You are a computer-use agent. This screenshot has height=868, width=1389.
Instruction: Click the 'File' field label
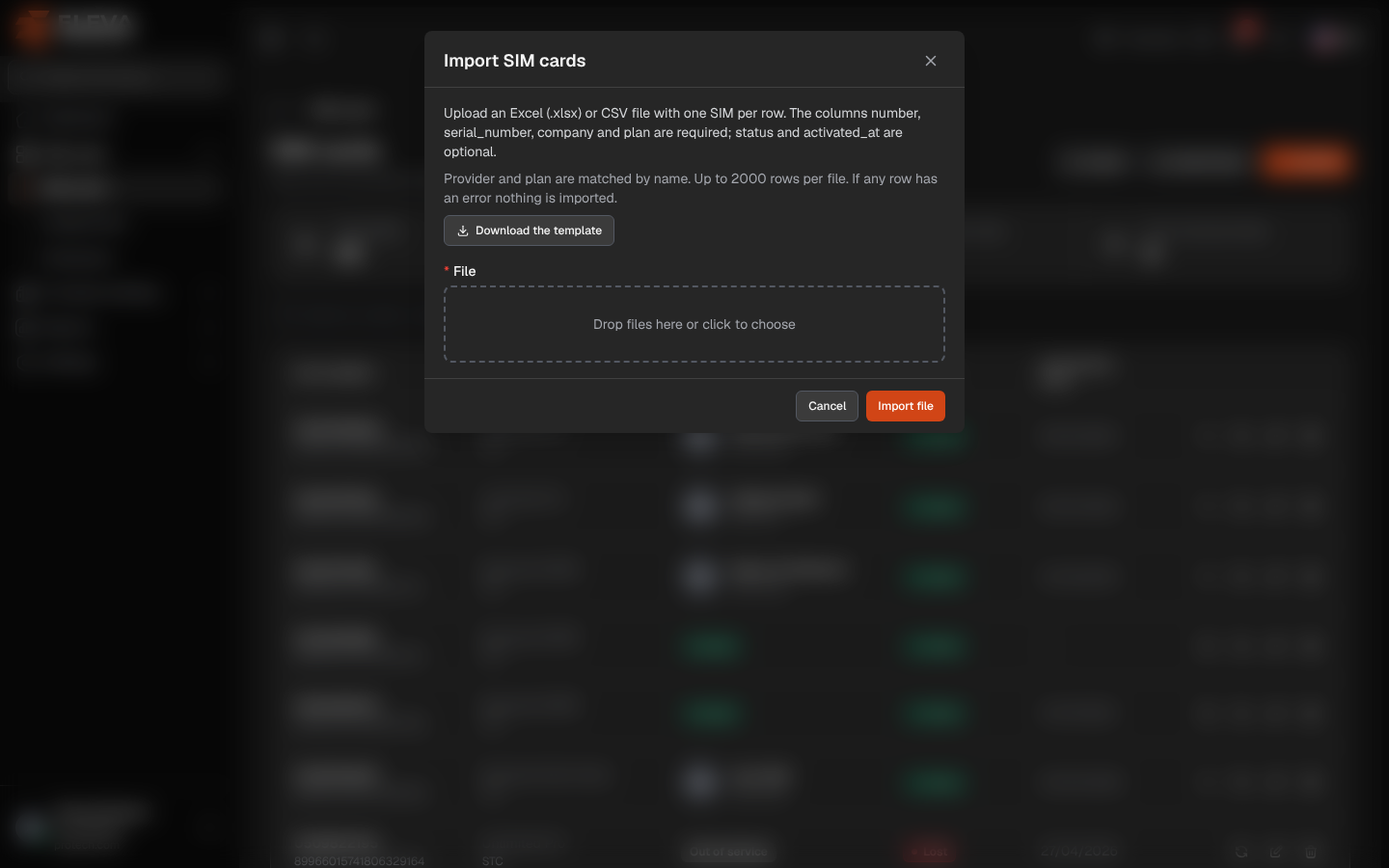pos(464,271)
